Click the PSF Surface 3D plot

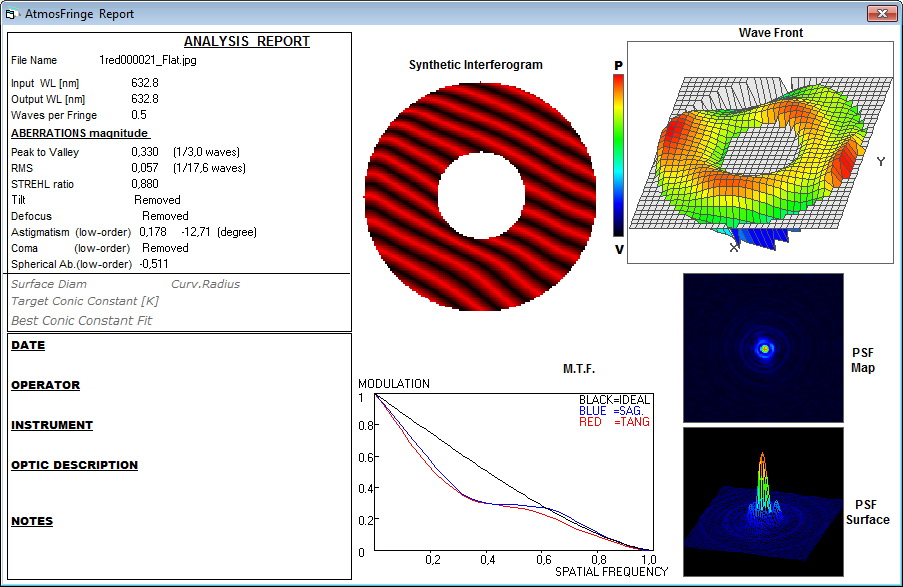coord(763,501)
